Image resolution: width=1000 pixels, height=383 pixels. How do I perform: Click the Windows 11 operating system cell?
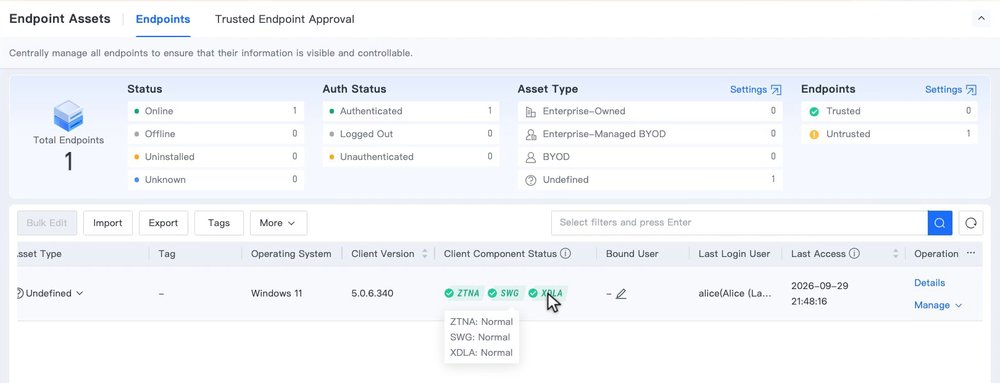pyautogui.click(x=277, y=294)
